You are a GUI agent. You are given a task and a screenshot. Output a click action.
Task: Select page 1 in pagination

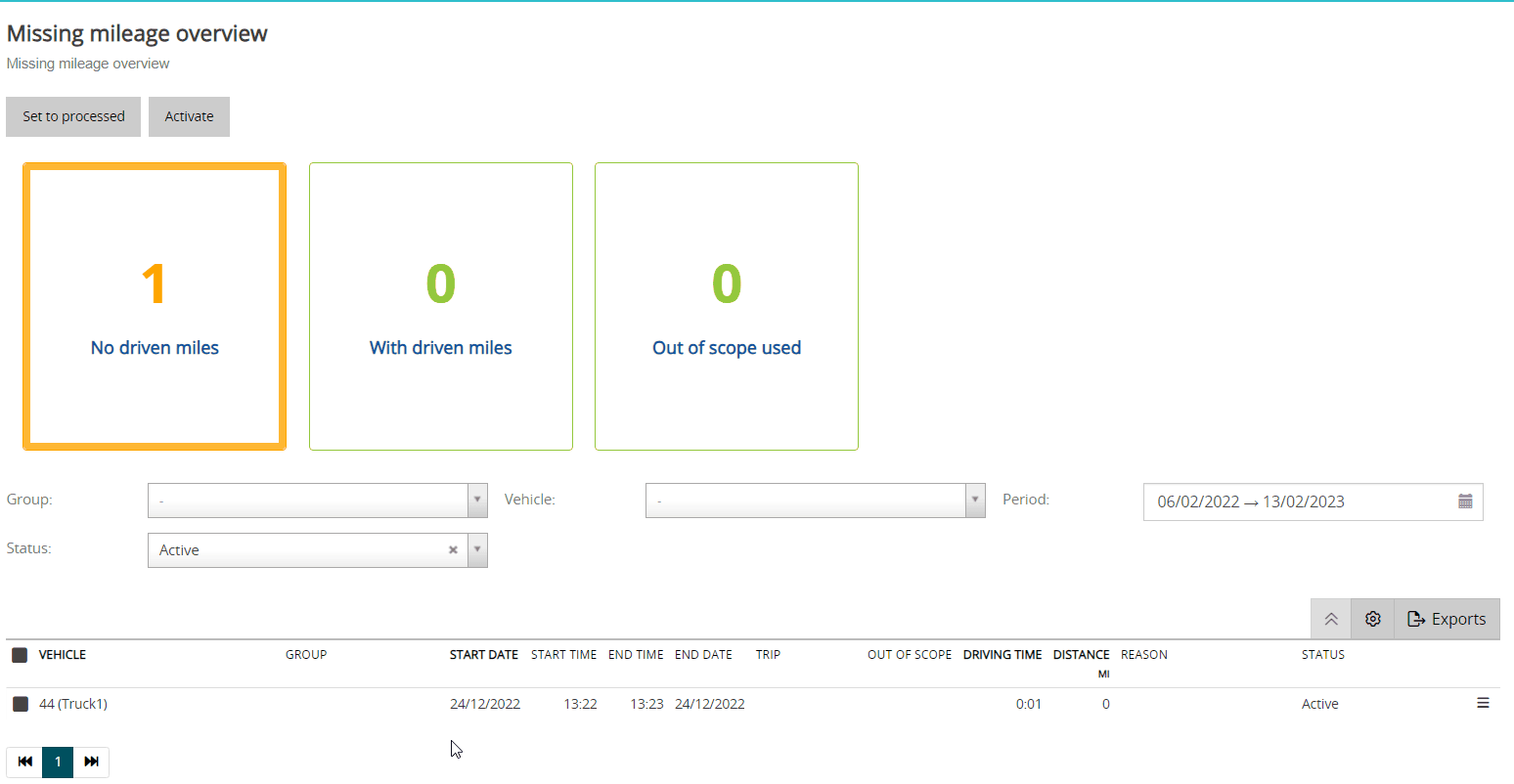coord(58,762)
